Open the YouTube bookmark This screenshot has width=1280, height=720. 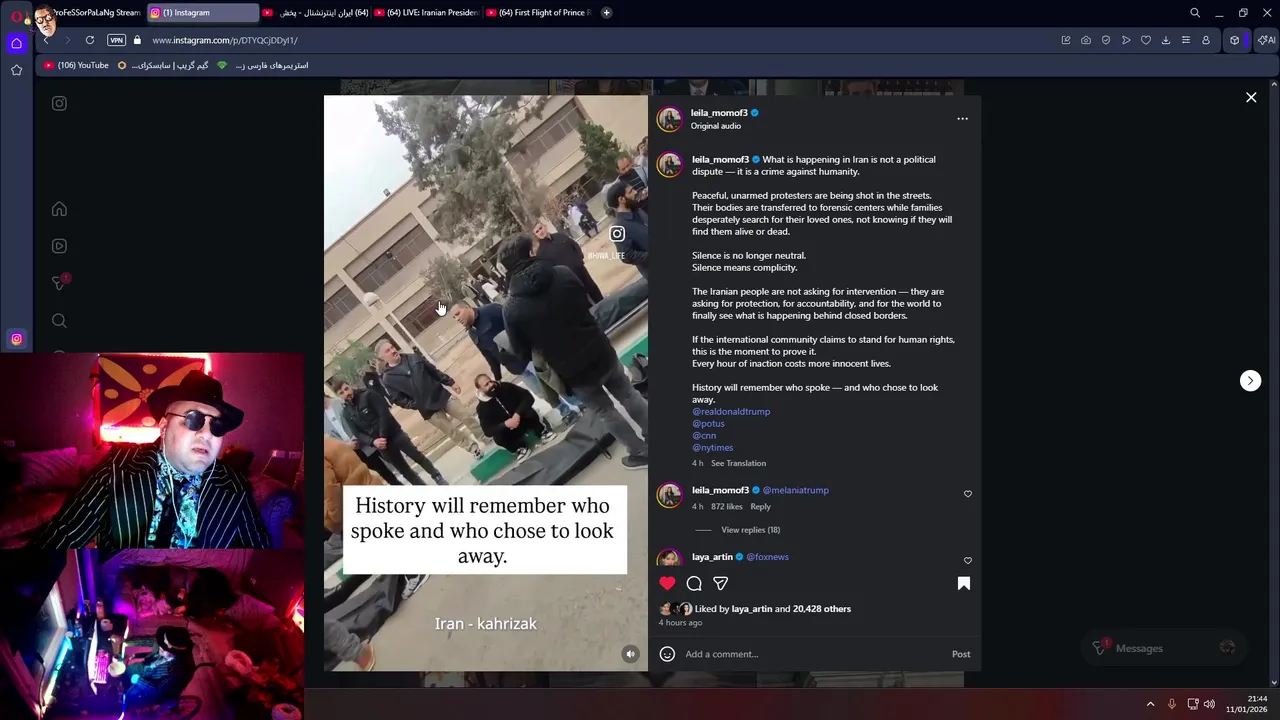tap(76, 65)
